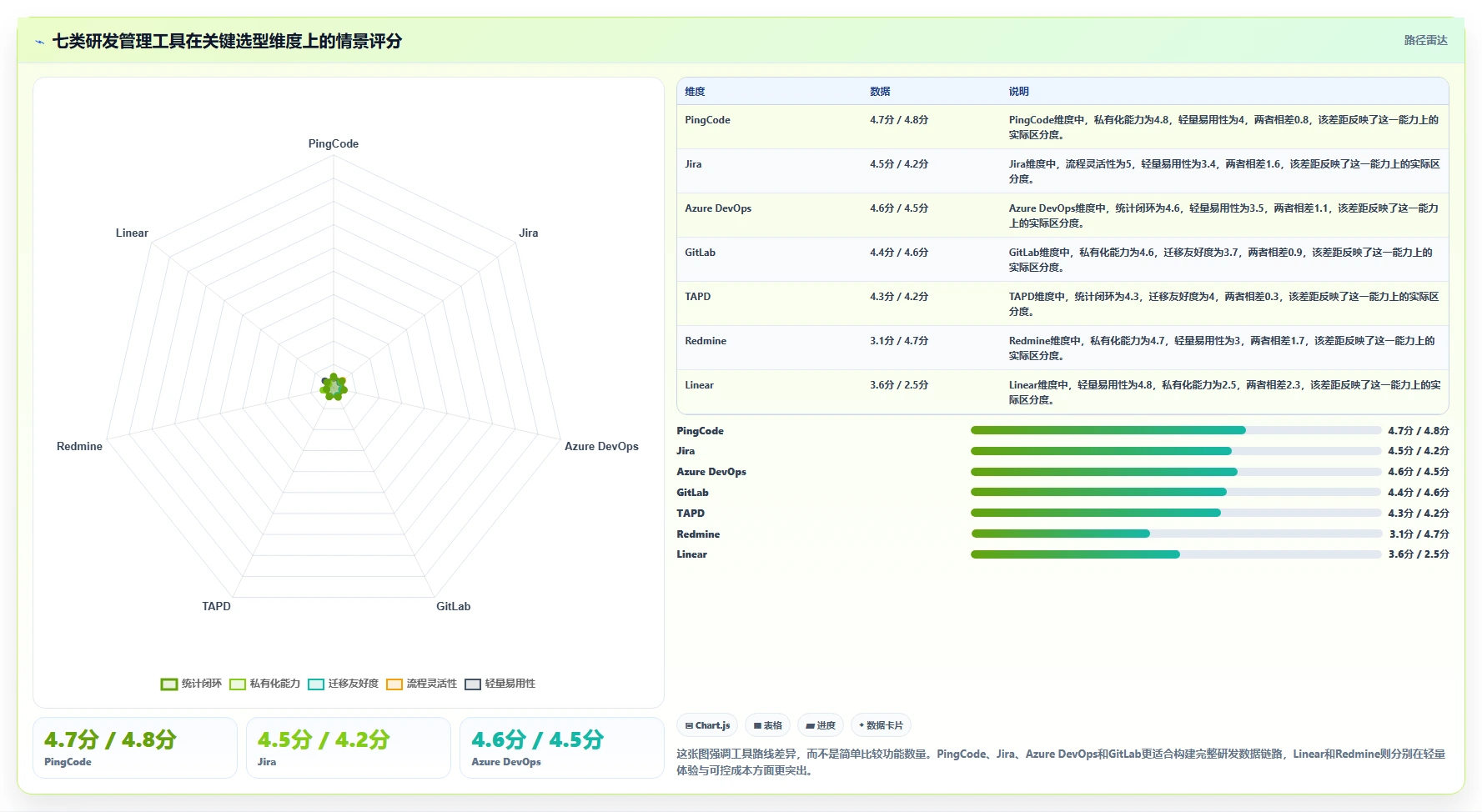Viewport: 1482px width, 812px height.
Task: Click the 3.6分 / 2.5分 table cell
Action: [x=899, y=385]
